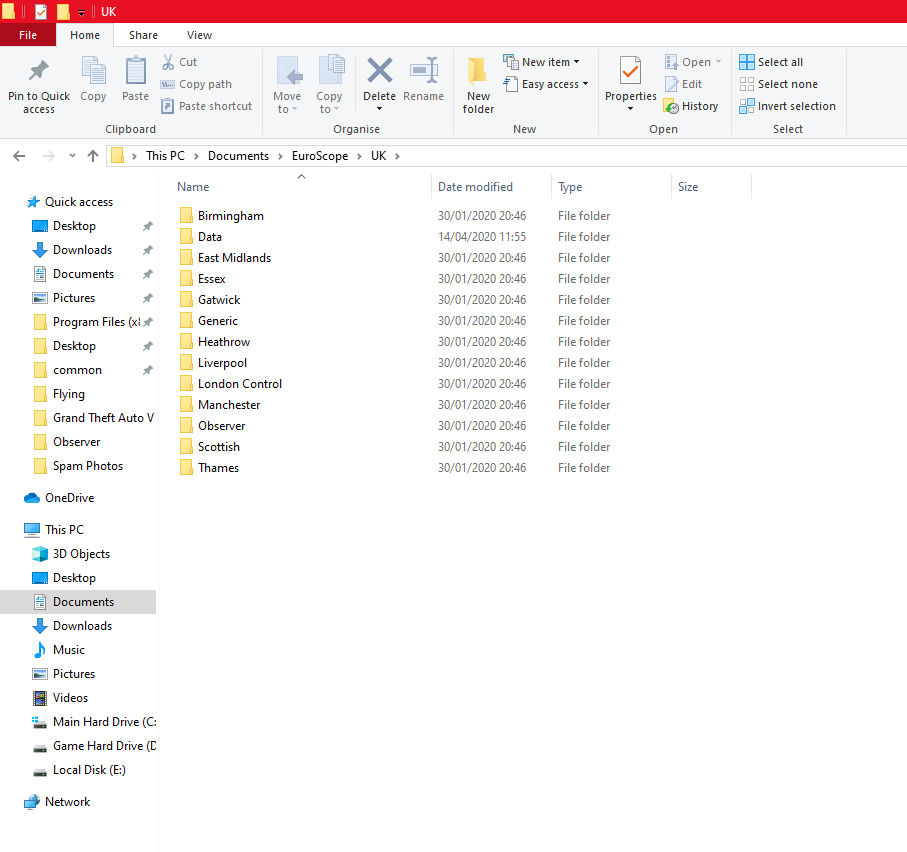Click History in the Open group
This screenshot has width=907, height=852.
tap(692, 105)
